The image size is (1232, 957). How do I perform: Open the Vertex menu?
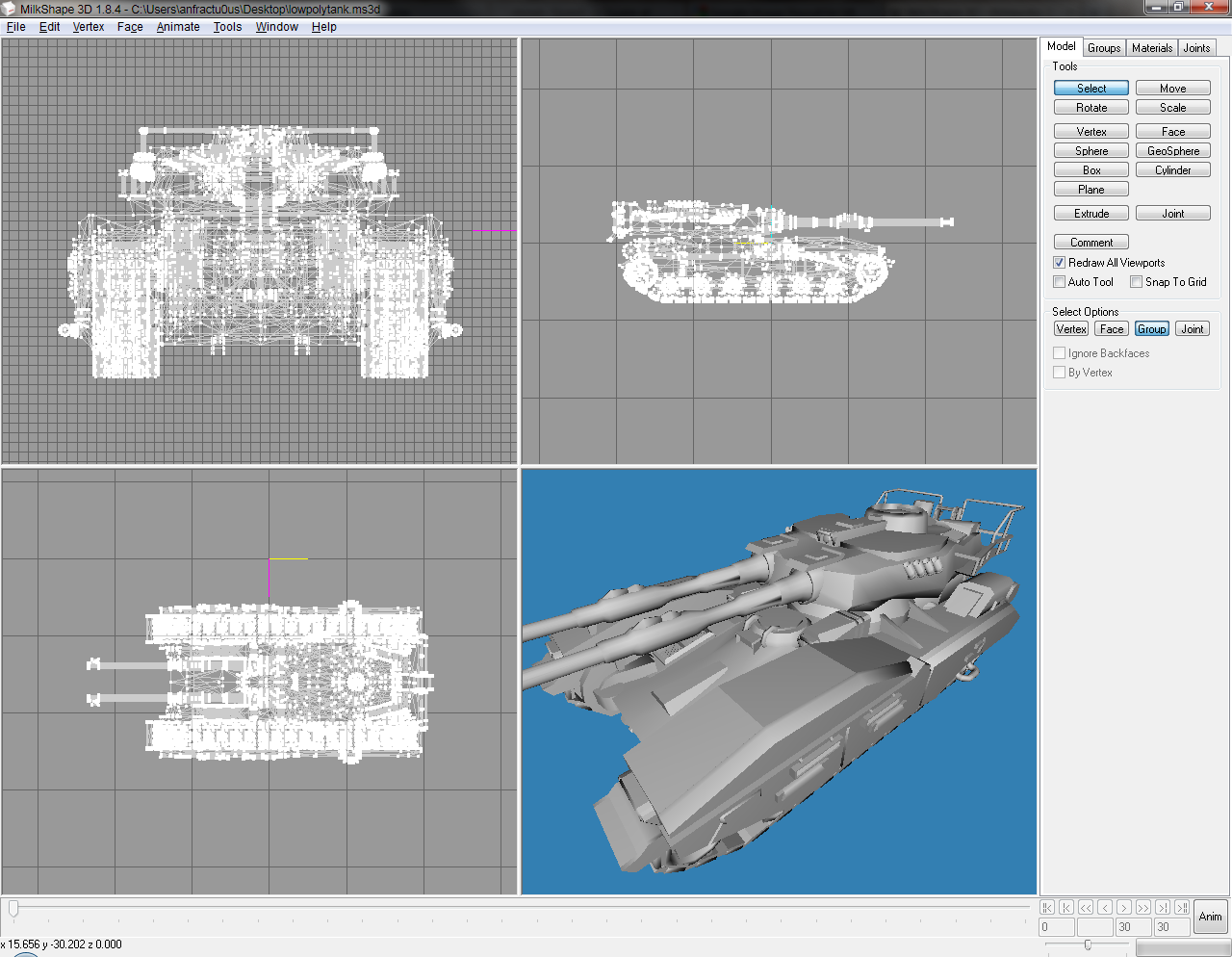click(88, 26)
